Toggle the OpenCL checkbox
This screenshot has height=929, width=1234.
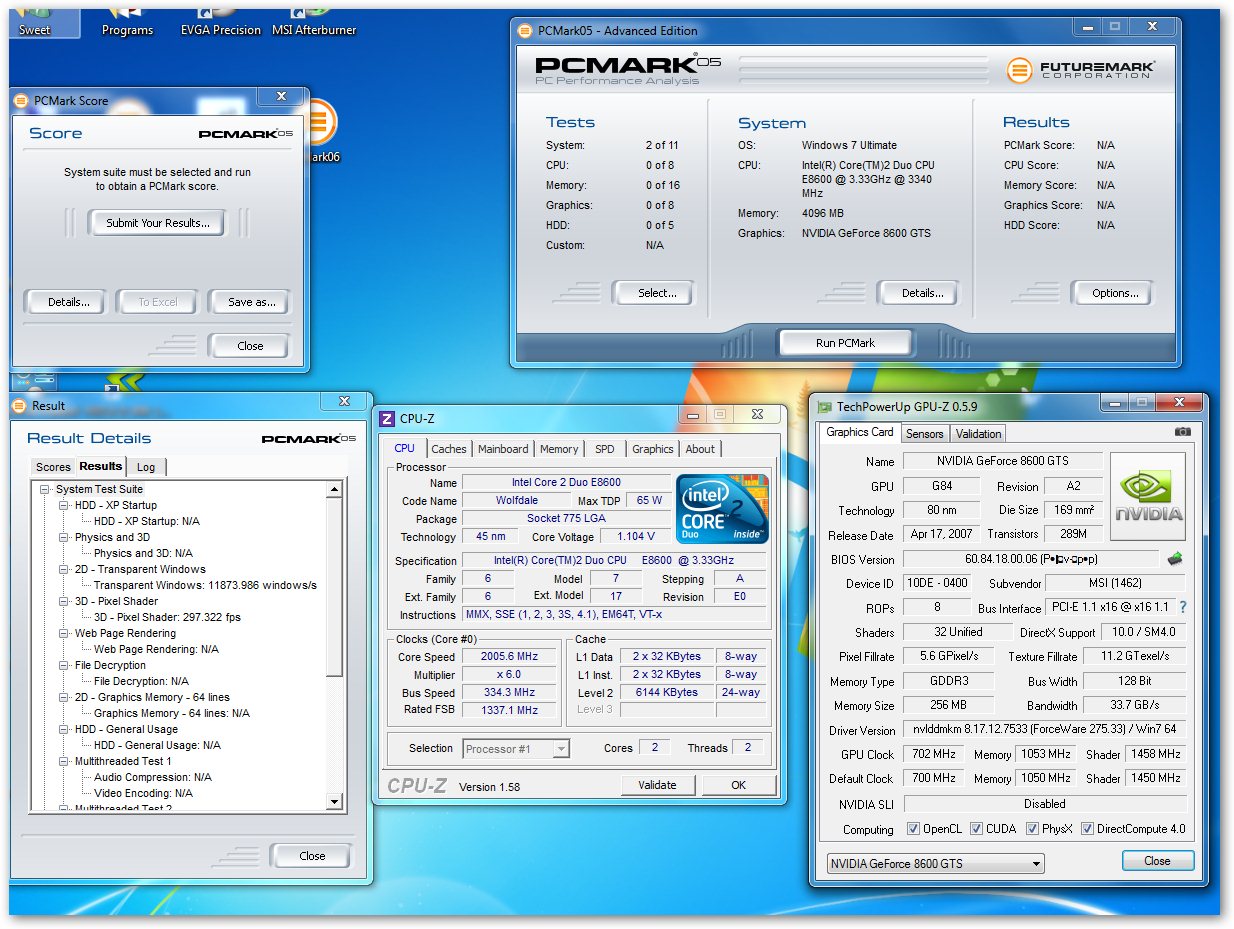[913, 829]
